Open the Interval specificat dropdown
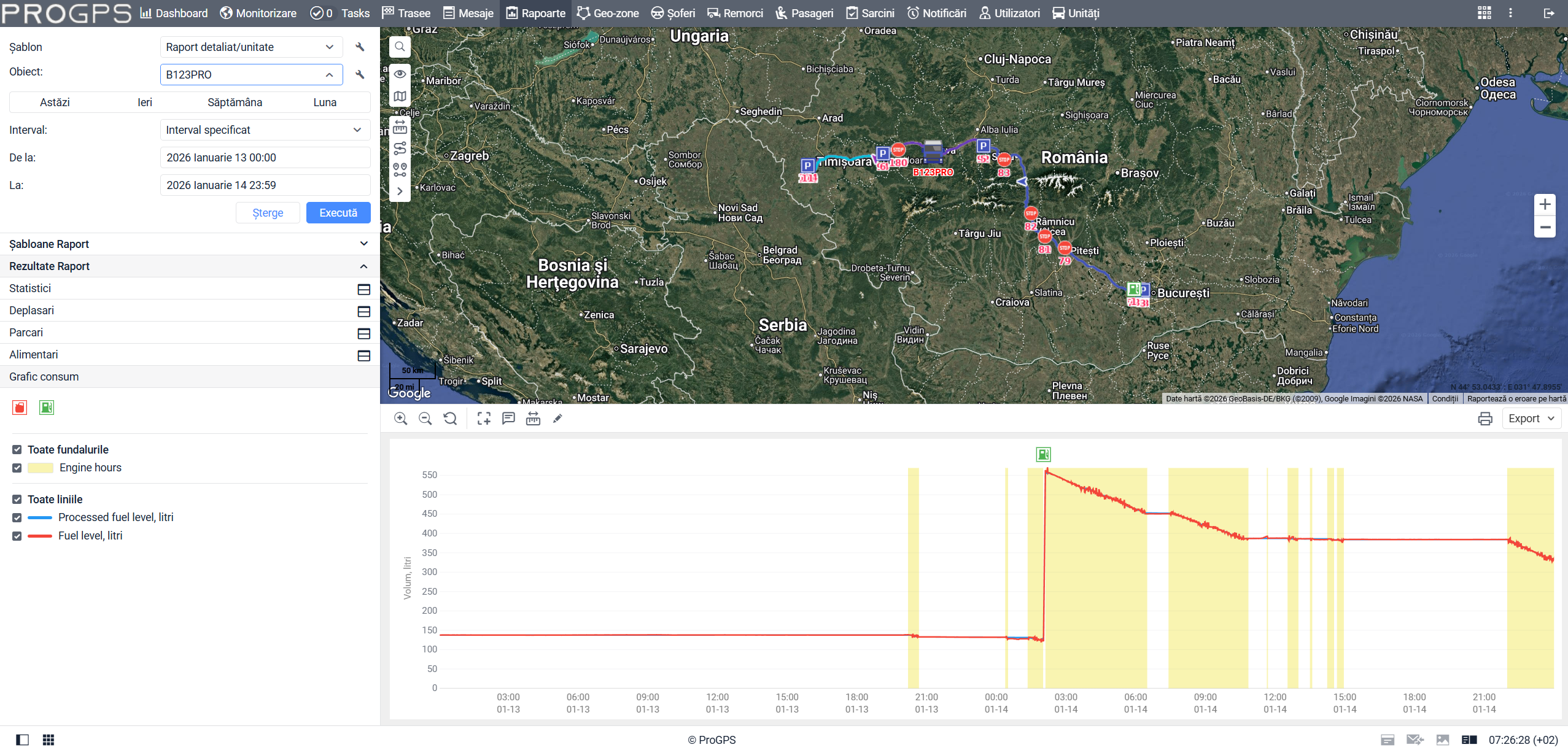Image resolution: width=1568 pixels, height=750 pixels. (265, 130)
